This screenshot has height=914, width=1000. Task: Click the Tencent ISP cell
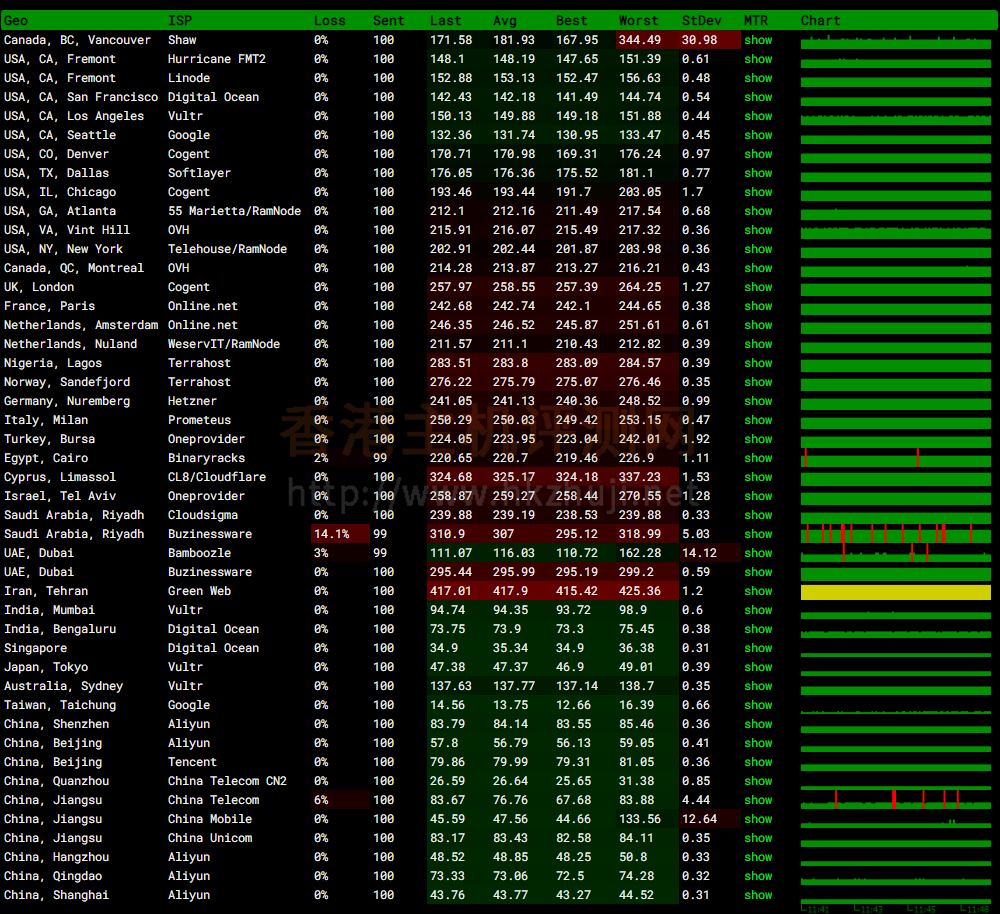pos(192,762)
